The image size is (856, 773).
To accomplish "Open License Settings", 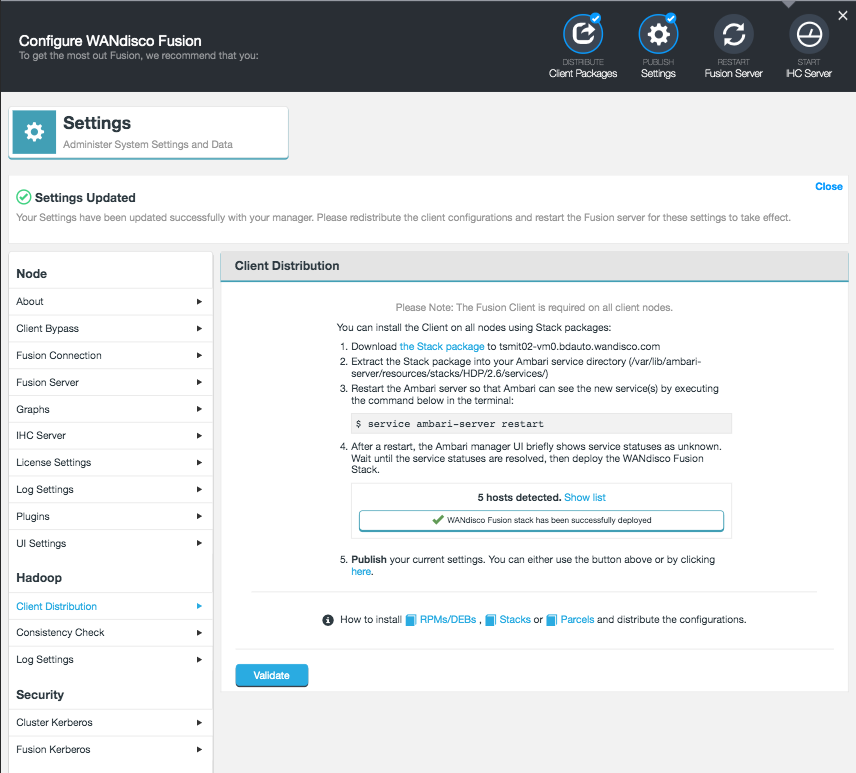I will pyautogui.click(x=110, y=462).
